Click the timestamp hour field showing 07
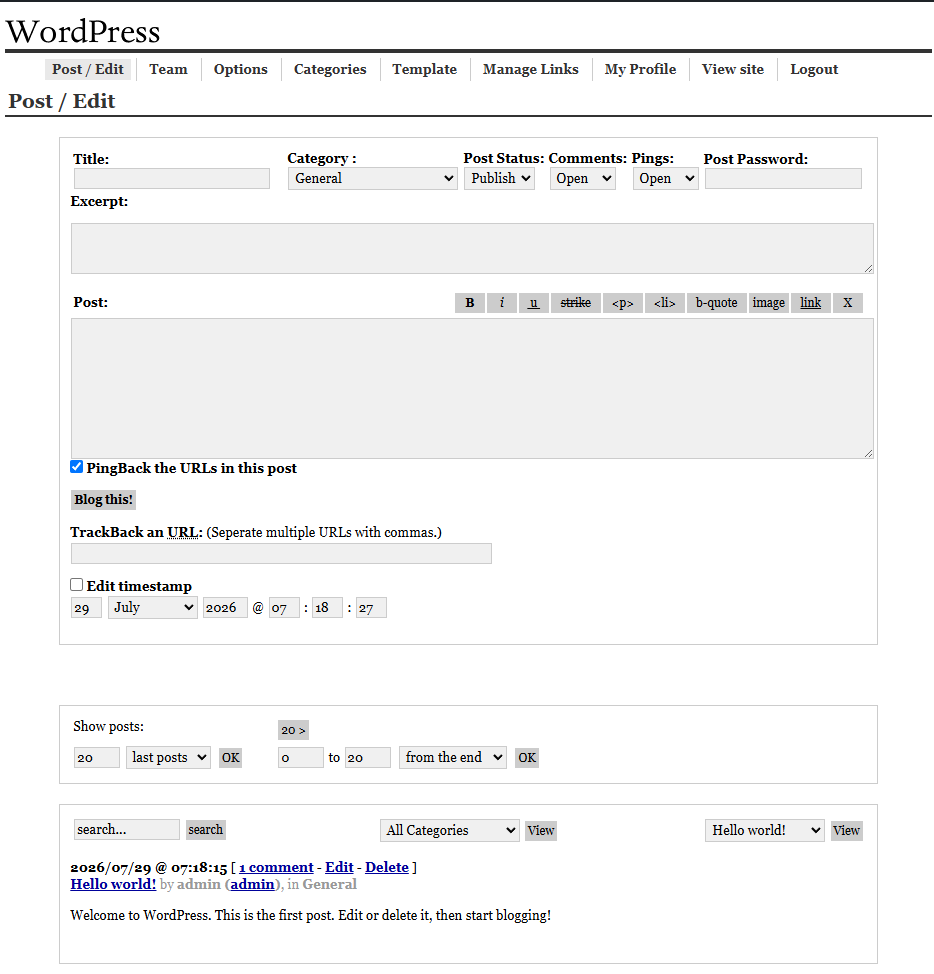The image size is (934, 974). pyautogui.click(x=284, y=608)
